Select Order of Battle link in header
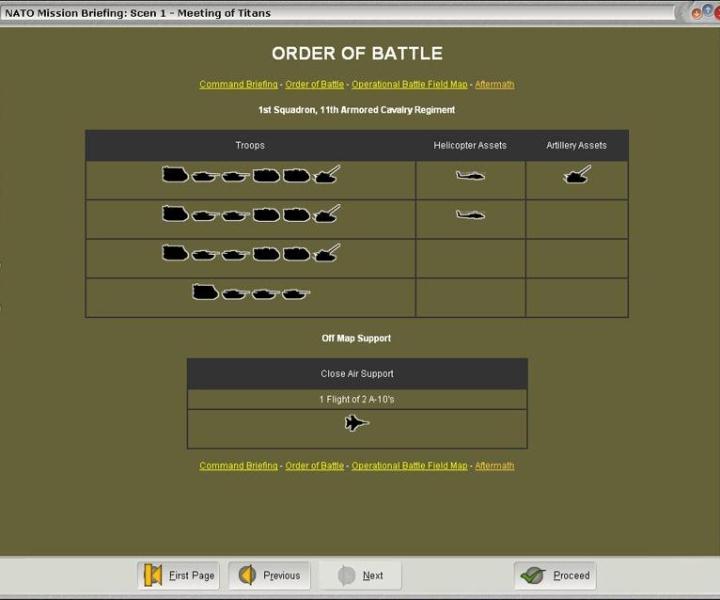Viewport: 720px width, 600px height. click(x=314, y=85)
